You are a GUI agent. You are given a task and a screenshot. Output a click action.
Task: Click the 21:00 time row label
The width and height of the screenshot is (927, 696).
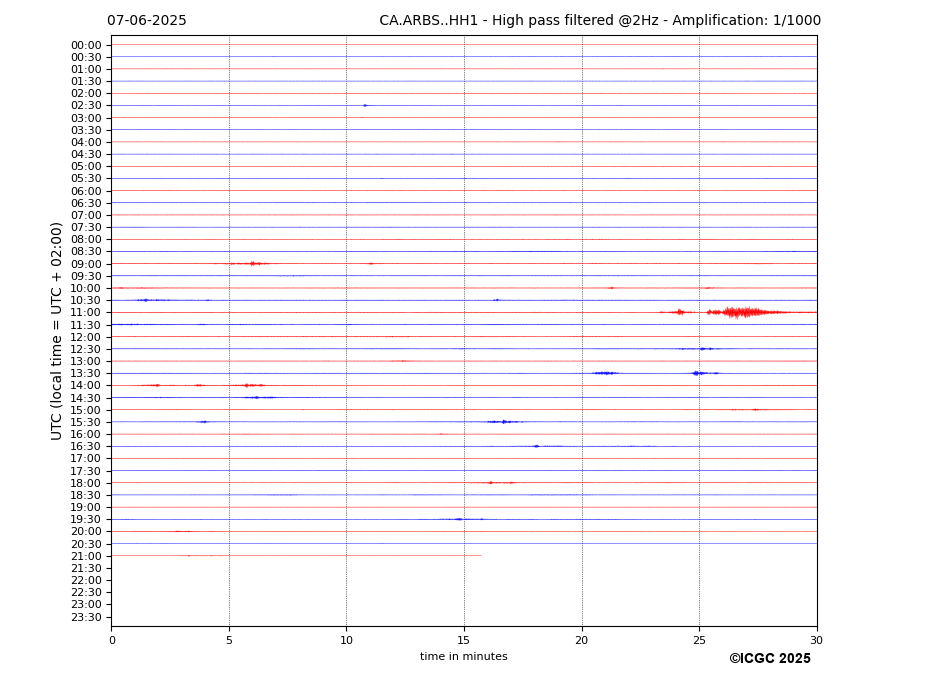pos(86,556)
